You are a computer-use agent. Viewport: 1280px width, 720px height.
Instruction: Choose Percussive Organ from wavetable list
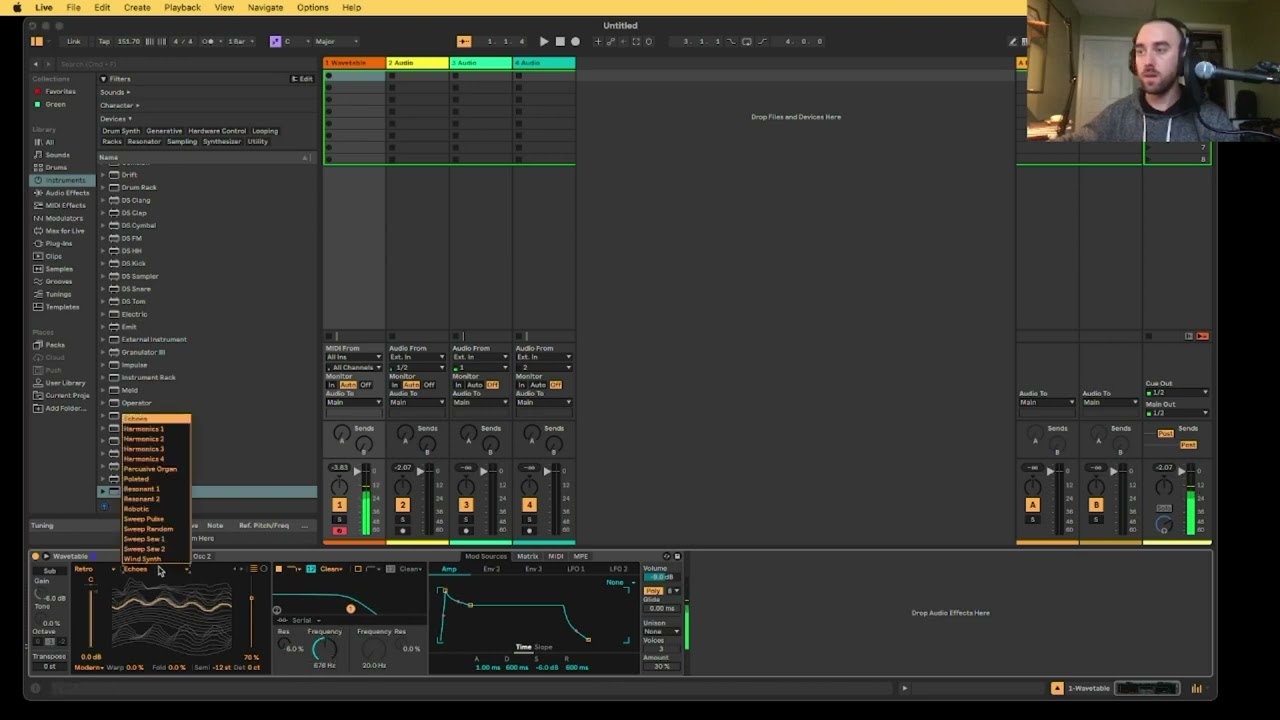(150, 469)
